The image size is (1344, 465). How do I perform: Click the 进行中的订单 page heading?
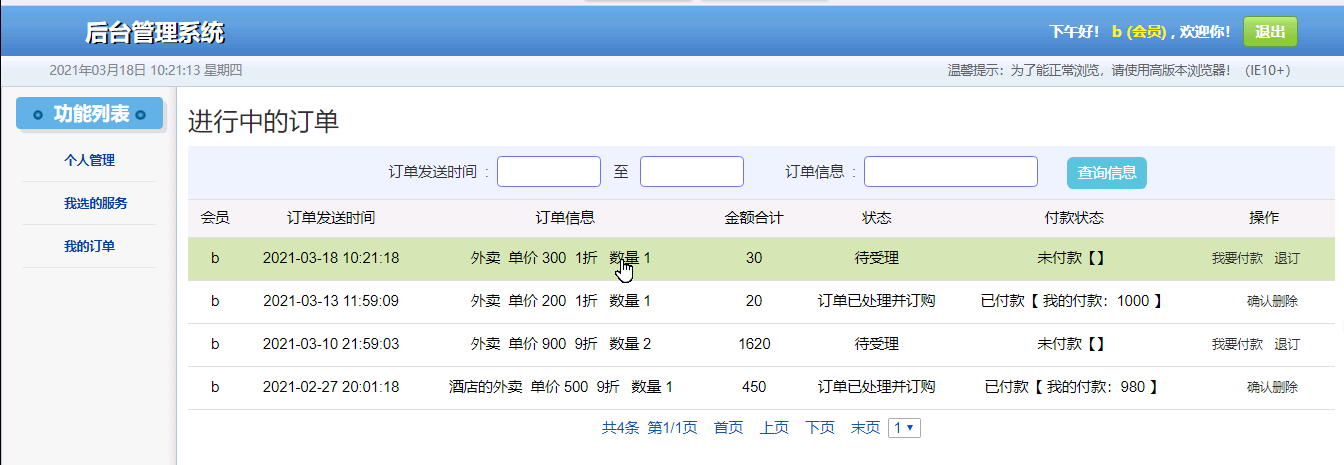coord(264,122)
